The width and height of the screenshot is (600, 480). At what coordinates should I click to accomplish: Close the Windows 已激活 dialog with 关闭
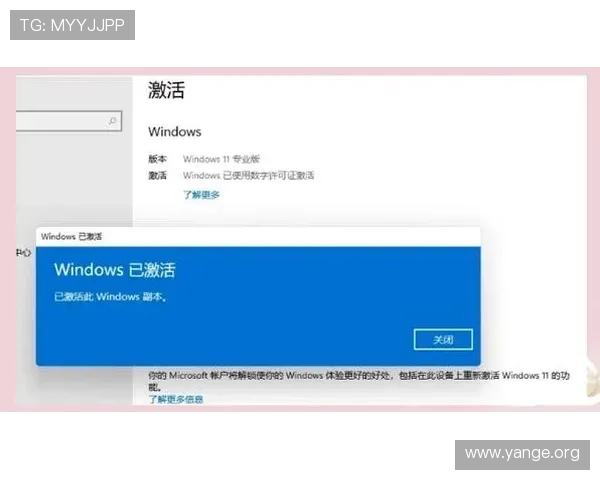tap(443, 340)
